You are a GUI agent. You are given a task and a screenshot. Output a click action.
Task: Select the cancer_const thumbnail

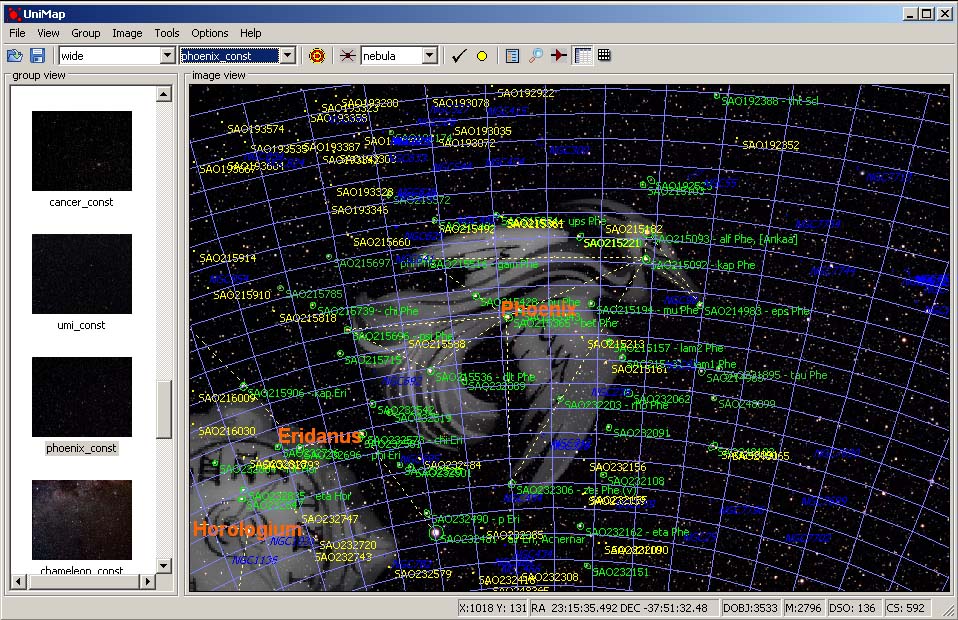click(x=82, y=151)
